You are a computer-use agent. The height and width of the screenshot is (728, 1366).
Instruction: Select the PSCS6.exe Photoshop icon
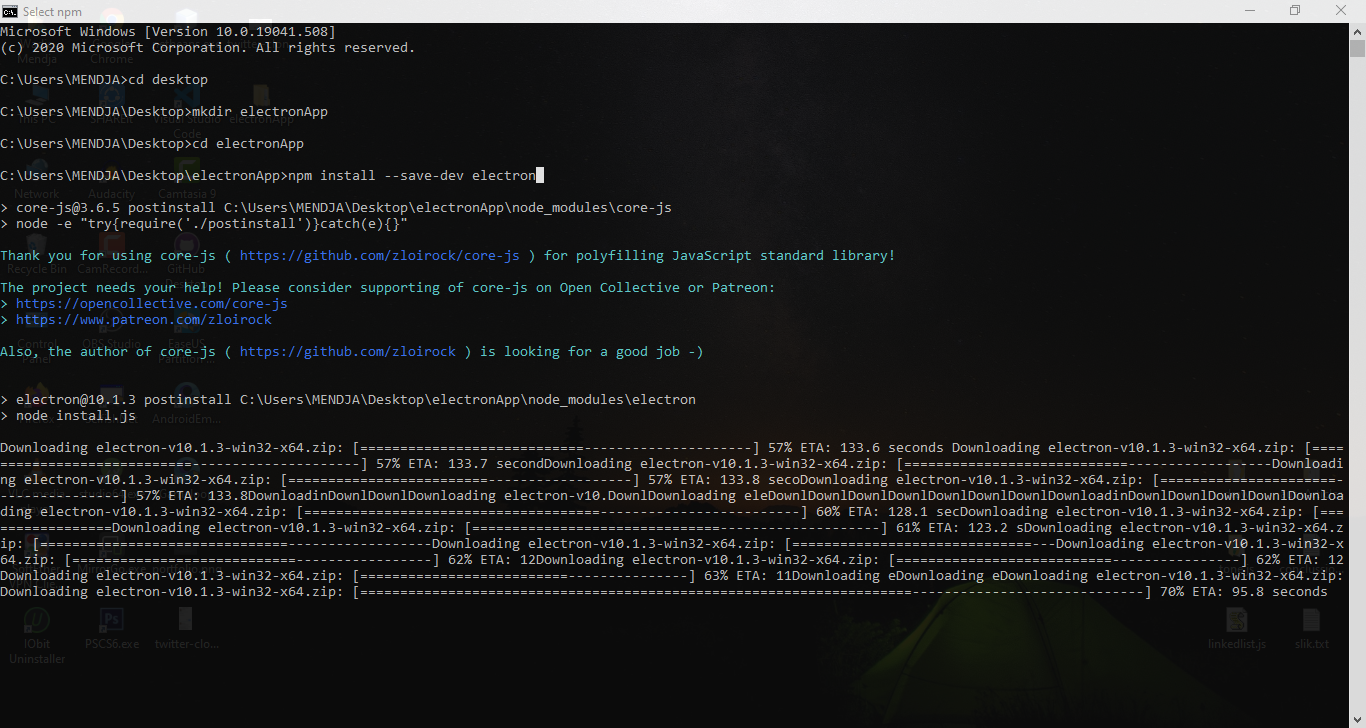pyautogui.click(x=112, y=618)
